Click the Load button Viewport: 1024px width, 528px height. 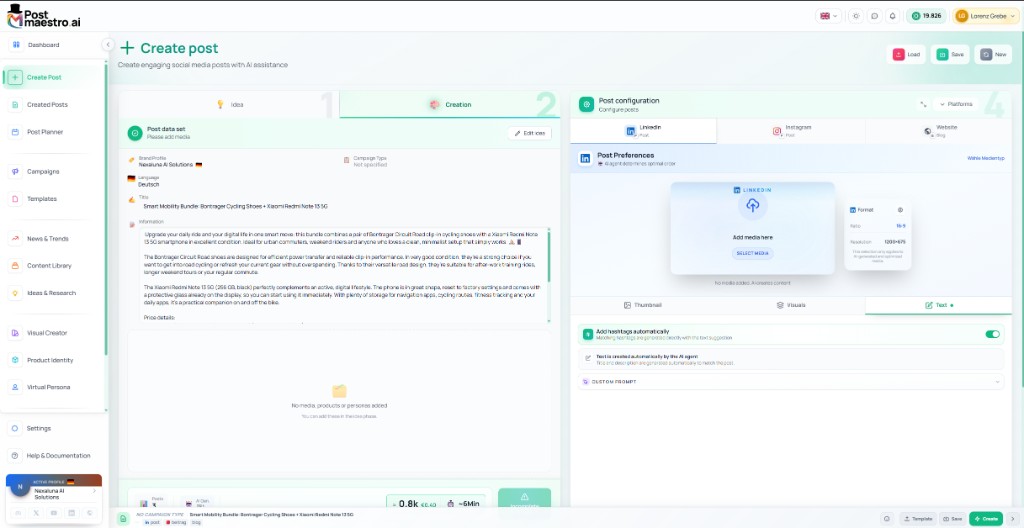pyautogui.click(x=906, y=54)
